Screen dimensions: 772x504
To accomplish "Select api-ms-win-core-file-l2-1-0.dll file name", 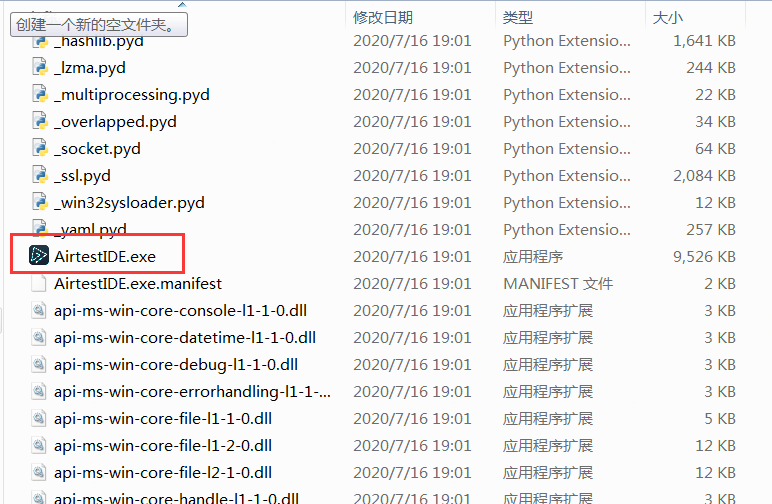I will pyautogui.click(x=163, y=473).
